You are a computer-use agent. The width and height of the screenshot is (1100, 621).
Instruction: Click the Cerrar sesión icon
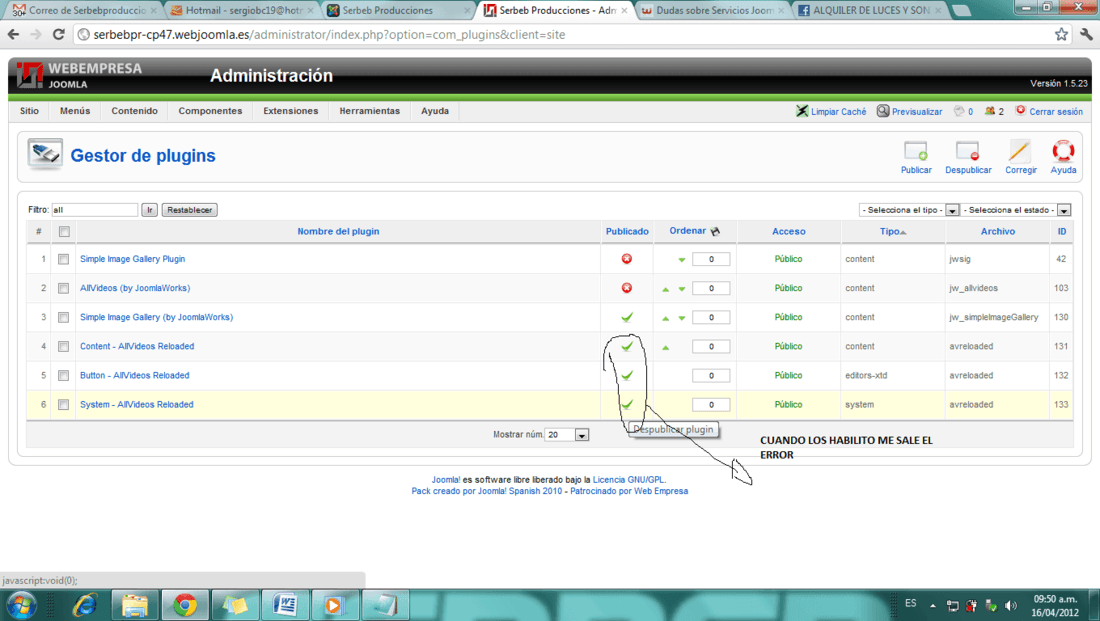1020,110
